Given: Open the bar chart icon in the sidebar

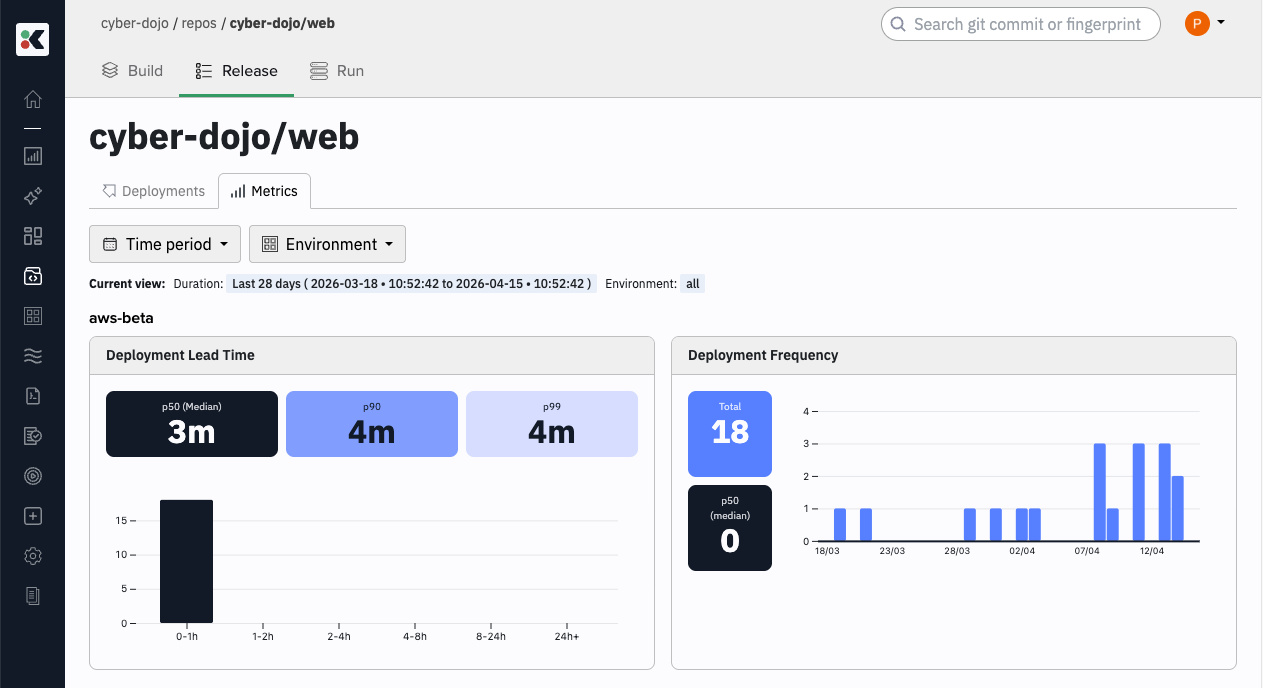Looking at the screenshot, I should pyautogui.click(x=33, y=156).
